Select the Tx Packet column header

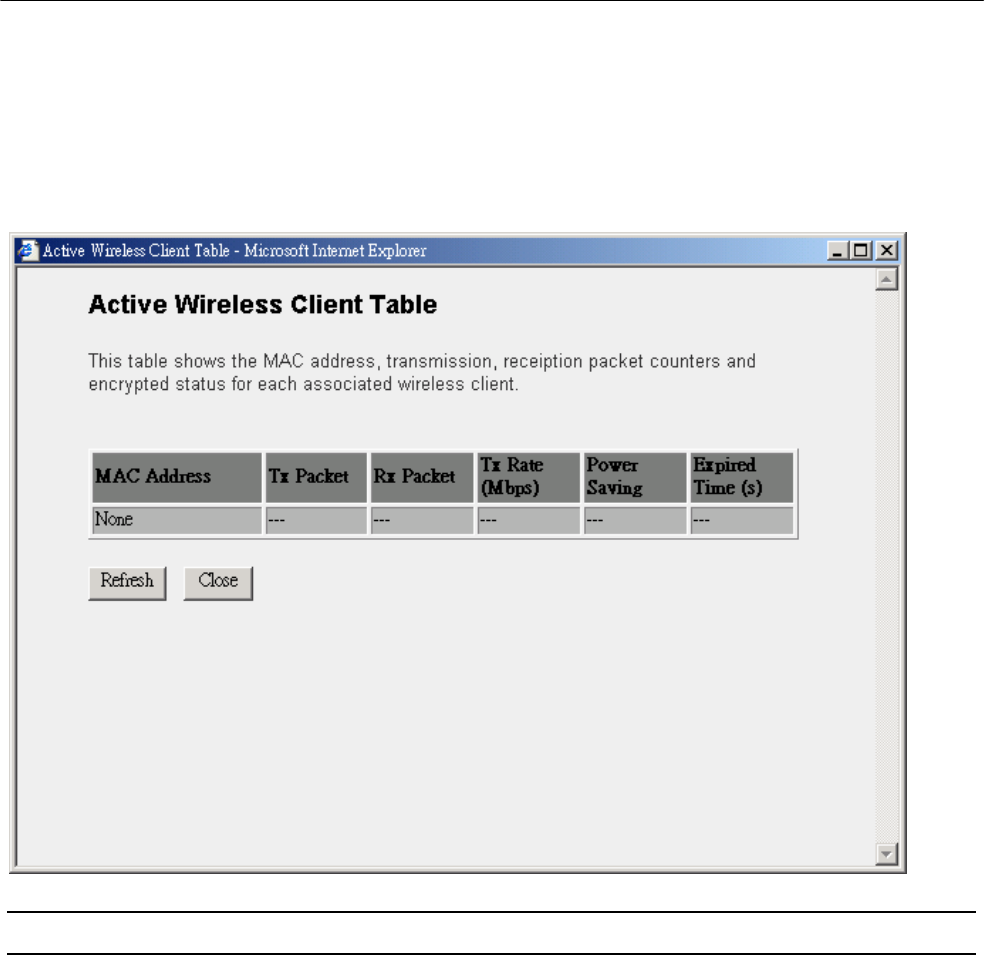(x=316, y=477)
